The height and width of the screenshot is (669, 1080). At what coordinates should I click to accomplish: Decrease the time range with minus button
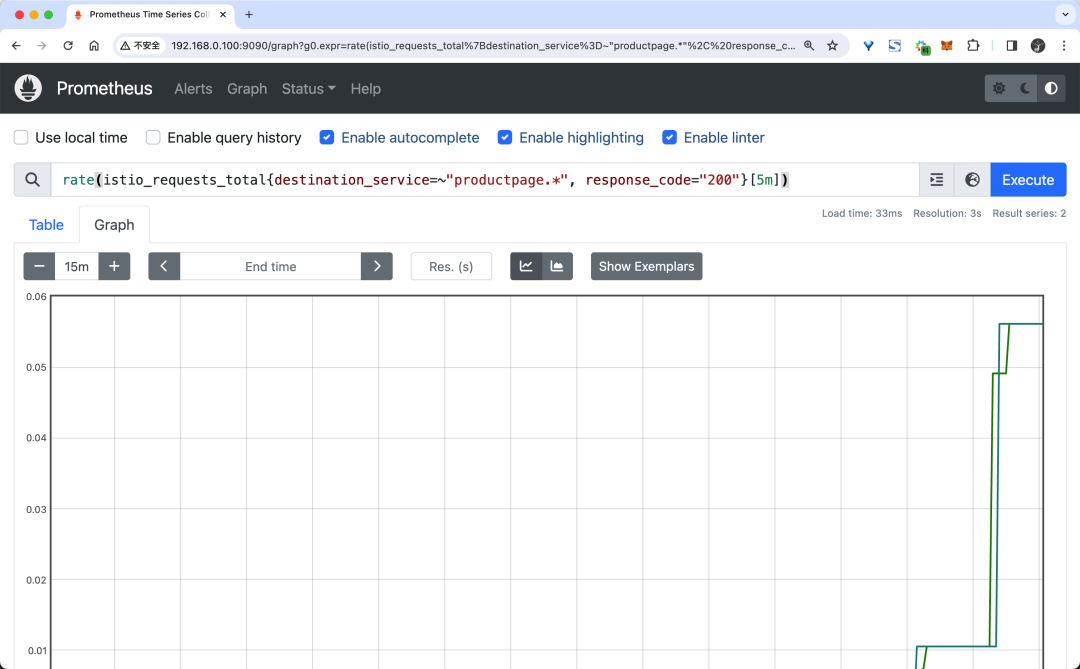pos(39,266)
